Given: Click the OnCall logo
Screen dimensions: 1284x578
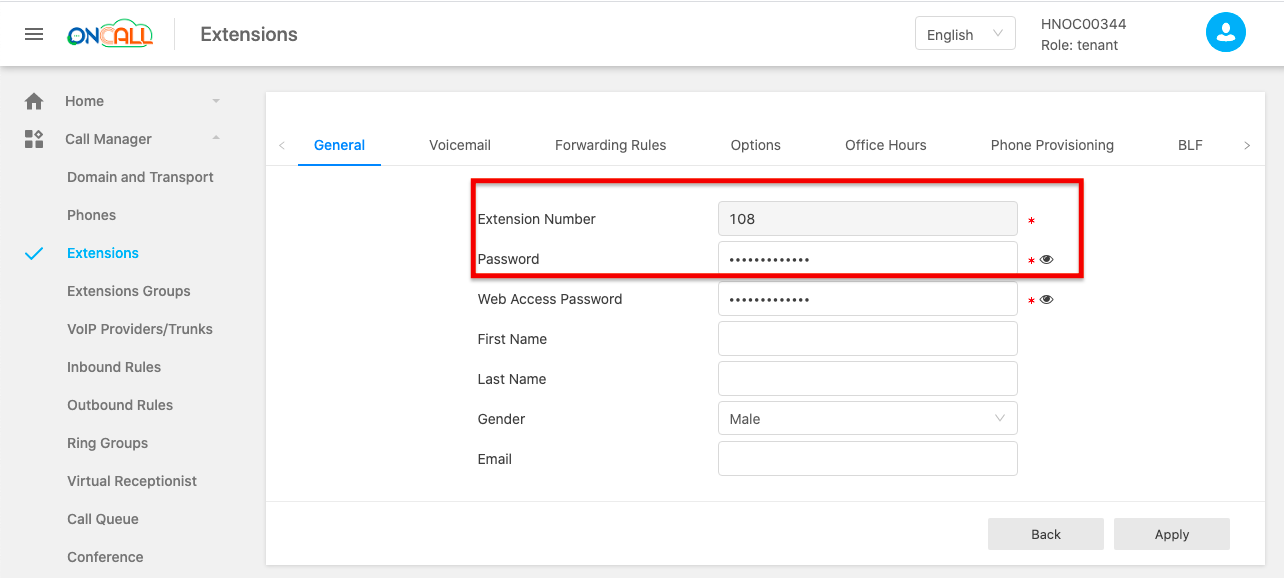Looking at the screenshot, I should tap(110, 34).
